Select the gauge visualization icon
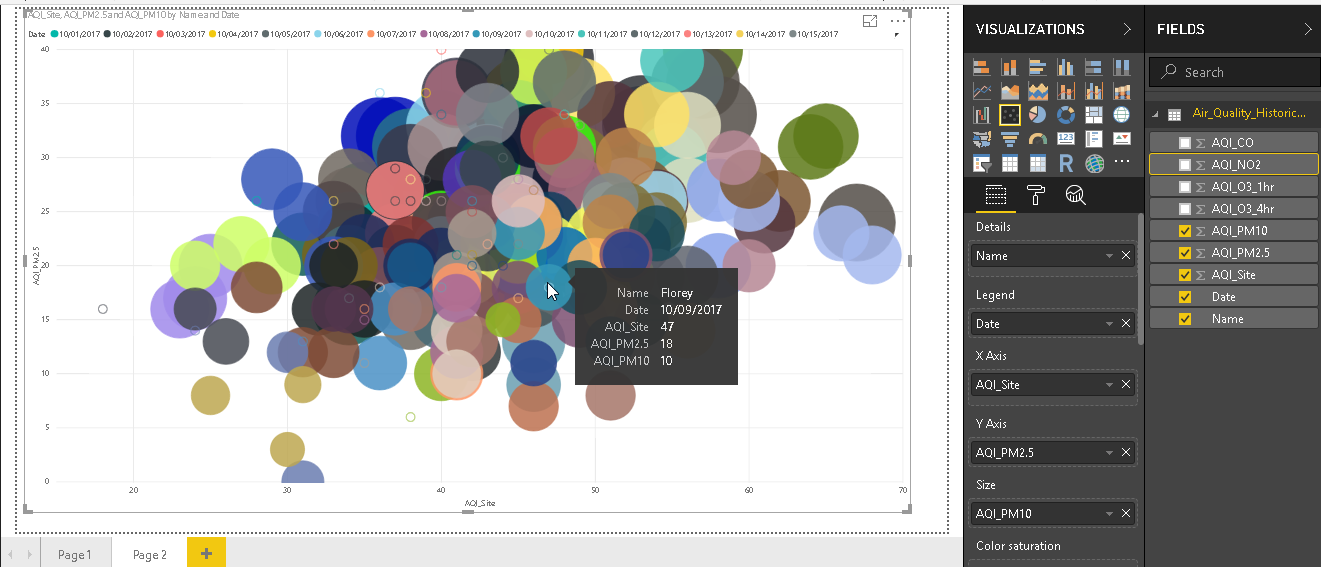1321x567 pixels. point(1038,139)
